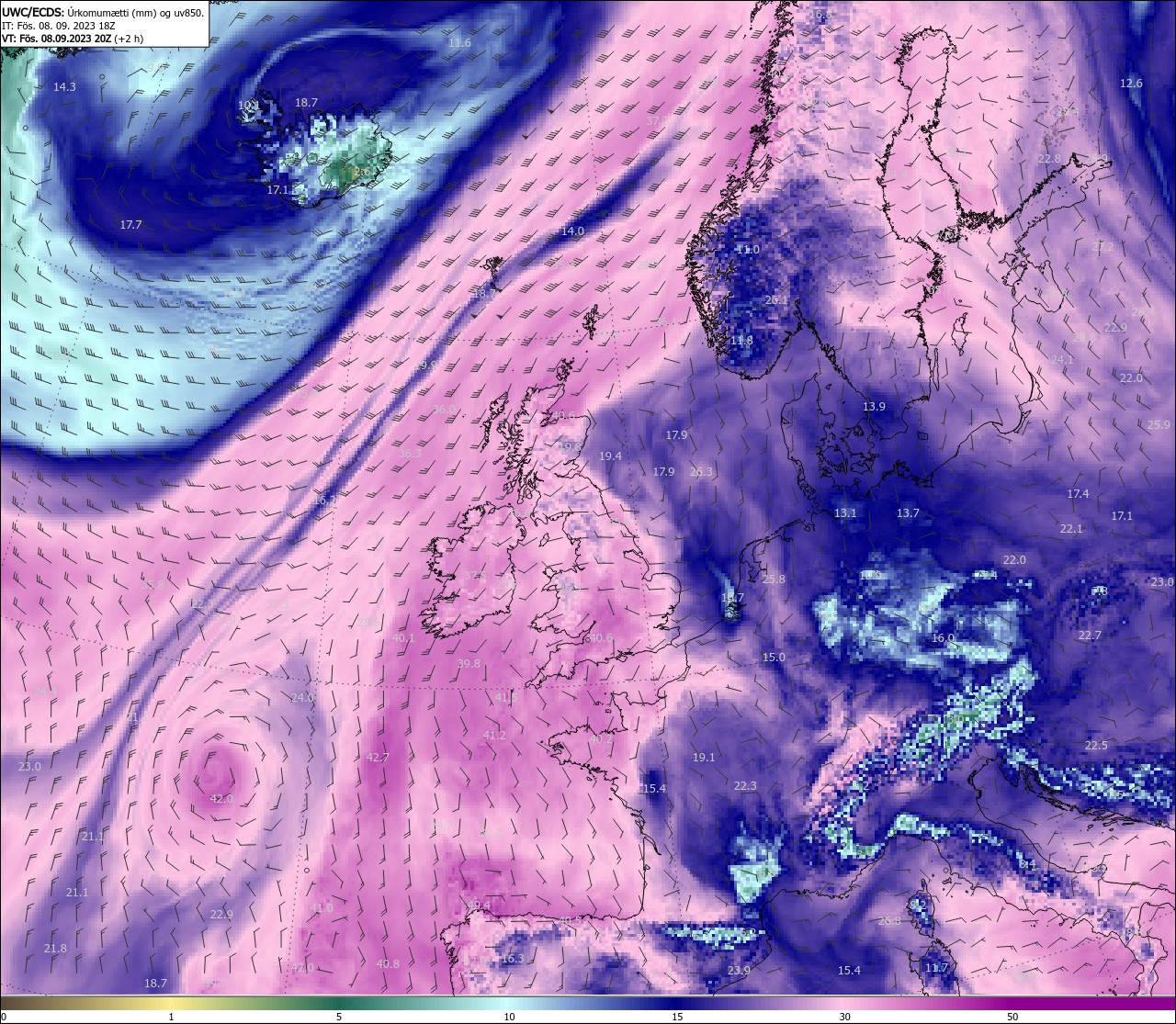The image size is (1176, 1024).
Task: Click the map value 17.4
Action: click(1078, 494)
